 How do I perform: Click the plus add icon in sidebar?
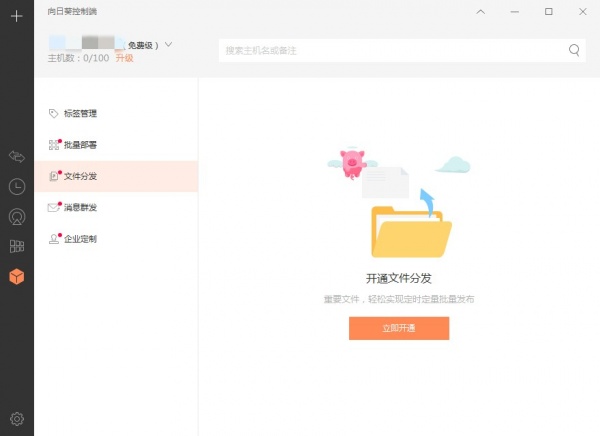coord(16,16)
